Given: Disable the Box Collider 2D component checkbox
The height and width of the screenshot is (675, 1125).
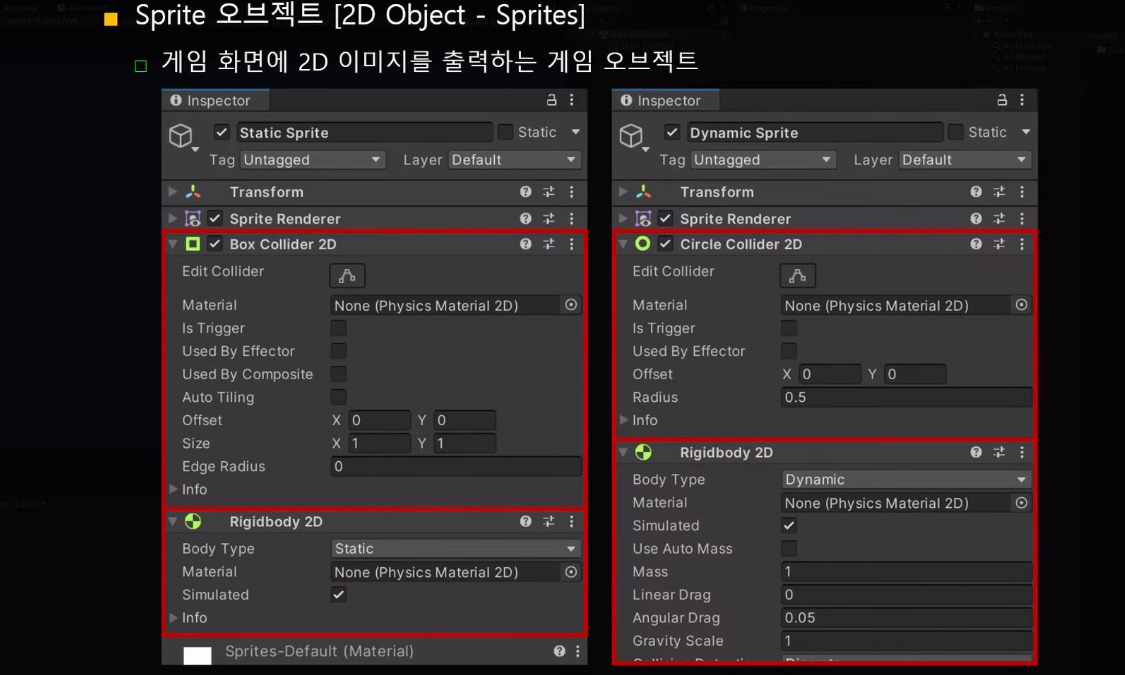Looking at the screenshot, I should (215, 244).
